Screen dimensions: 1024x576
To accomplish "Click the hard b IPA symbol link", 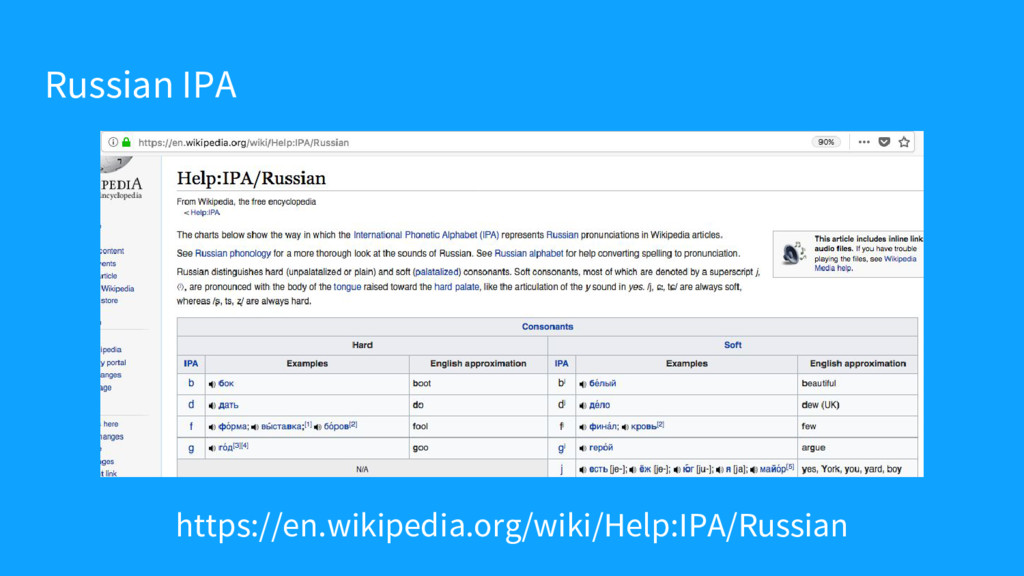I will point(191,383).
